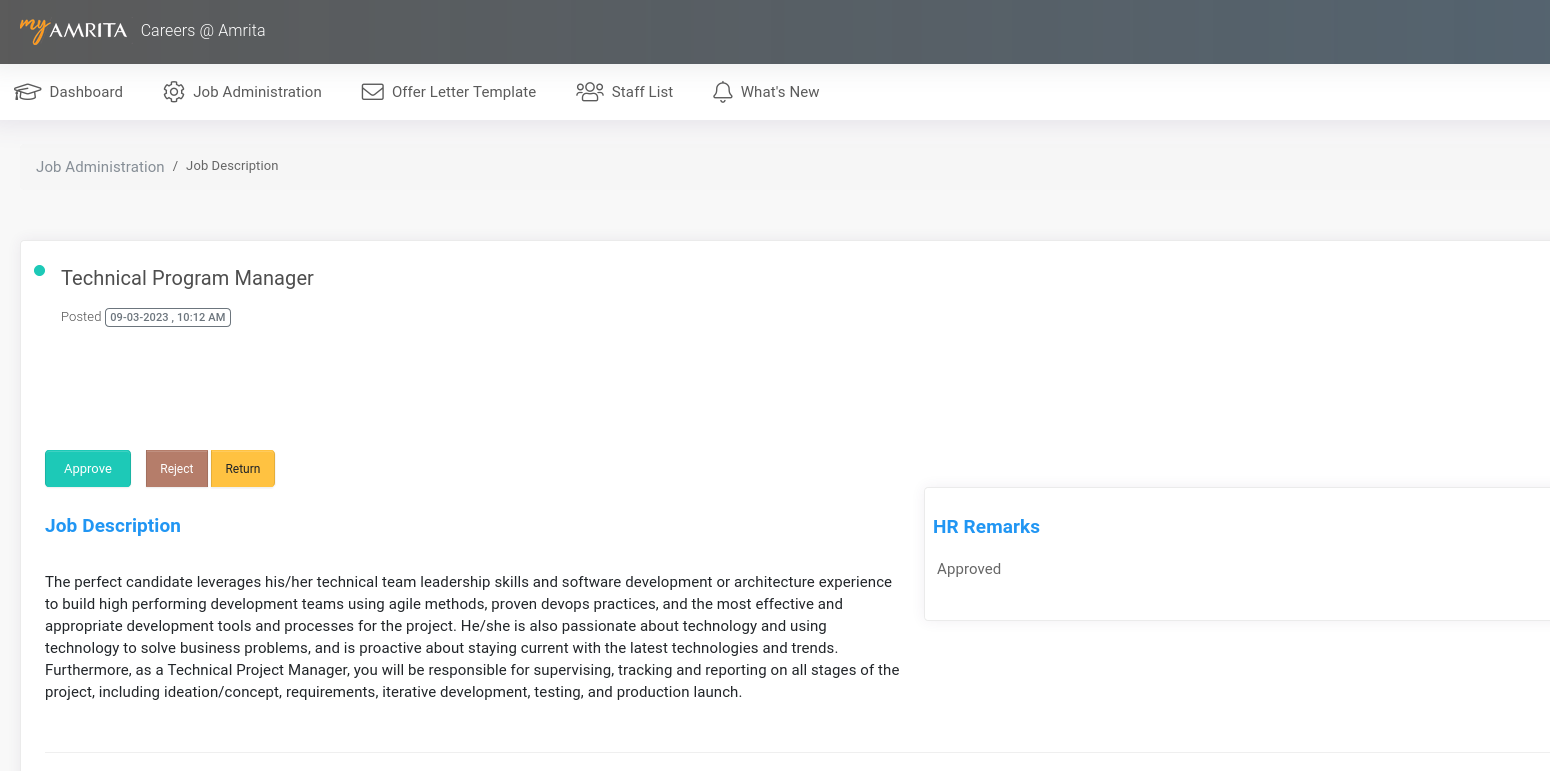The width and height of the screenshot is (1550, 771).
Task: Click the Job Description breadcrumb item
Action: tap(232, 166)
